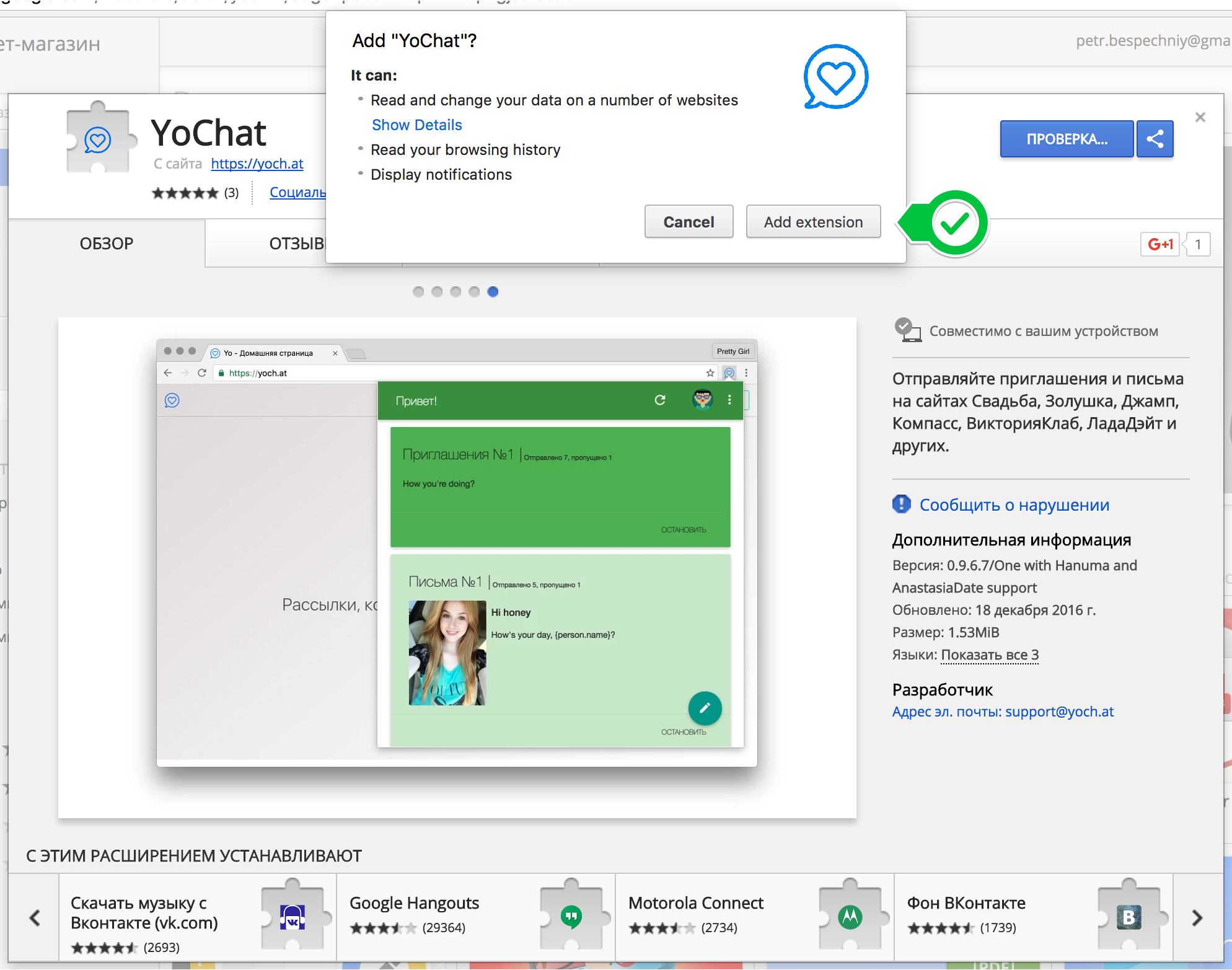Click the pencil edit button in screenshot

[705, 708]
